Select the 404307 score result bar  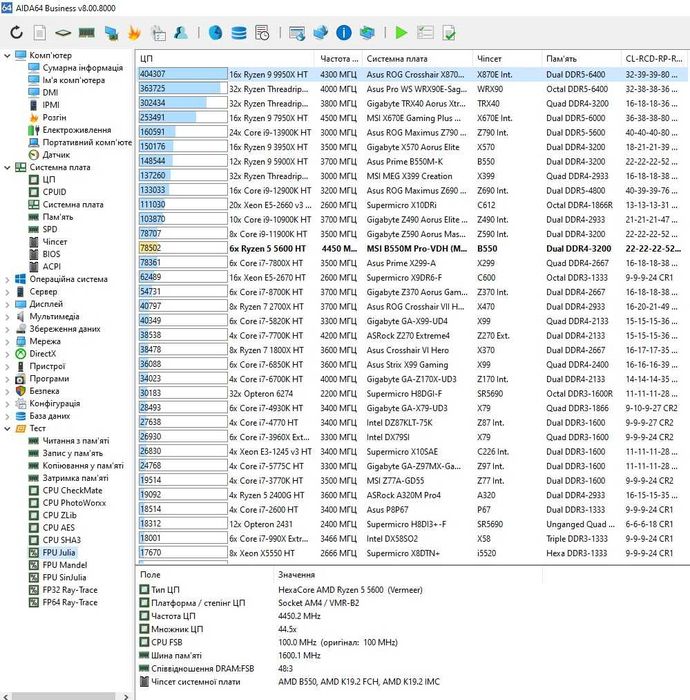183,74
